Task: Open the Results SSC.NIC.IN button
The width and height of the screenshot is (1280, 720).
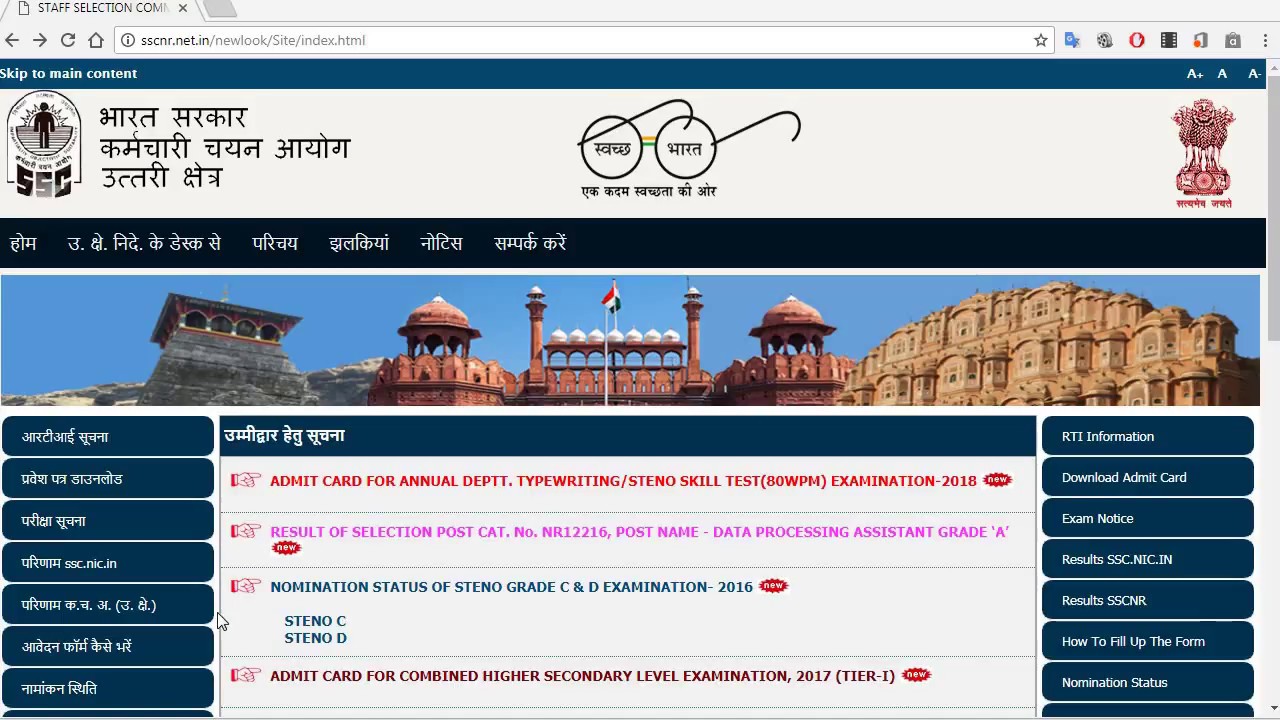Action: click(1148, 559)
